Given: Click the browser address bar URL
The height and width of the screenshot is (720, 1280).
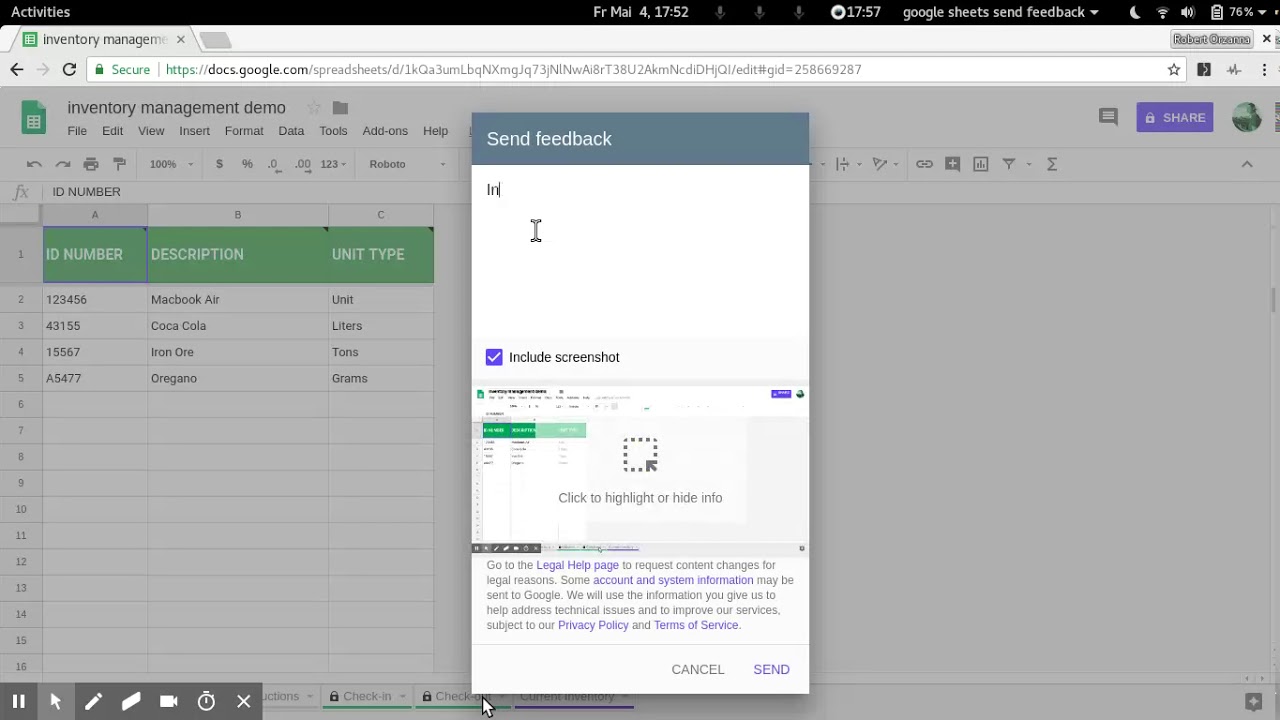Looking at the screenshot, I should coord(513,69).
